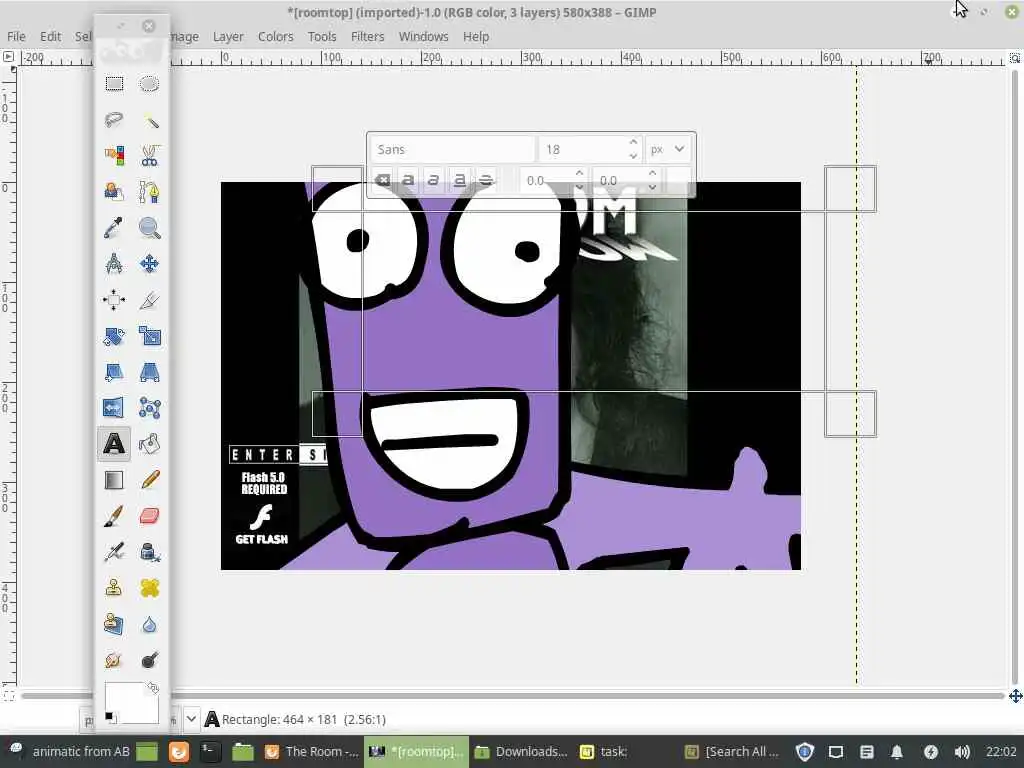
Task: Open the Help menu
Action: [x=476, y=37]
